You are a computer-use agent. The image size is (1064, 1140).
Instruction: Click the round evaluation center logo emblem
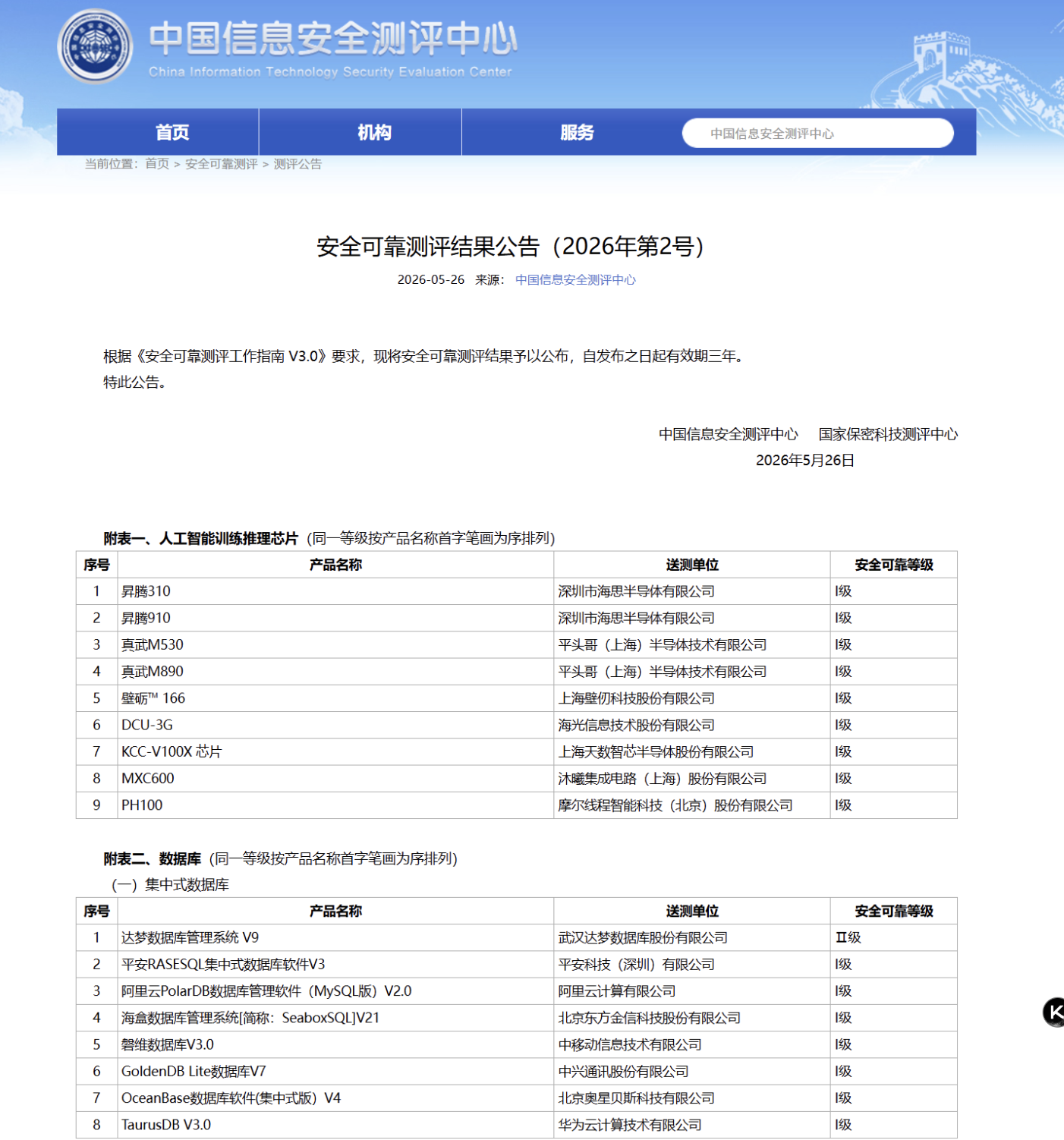(95, 46)
